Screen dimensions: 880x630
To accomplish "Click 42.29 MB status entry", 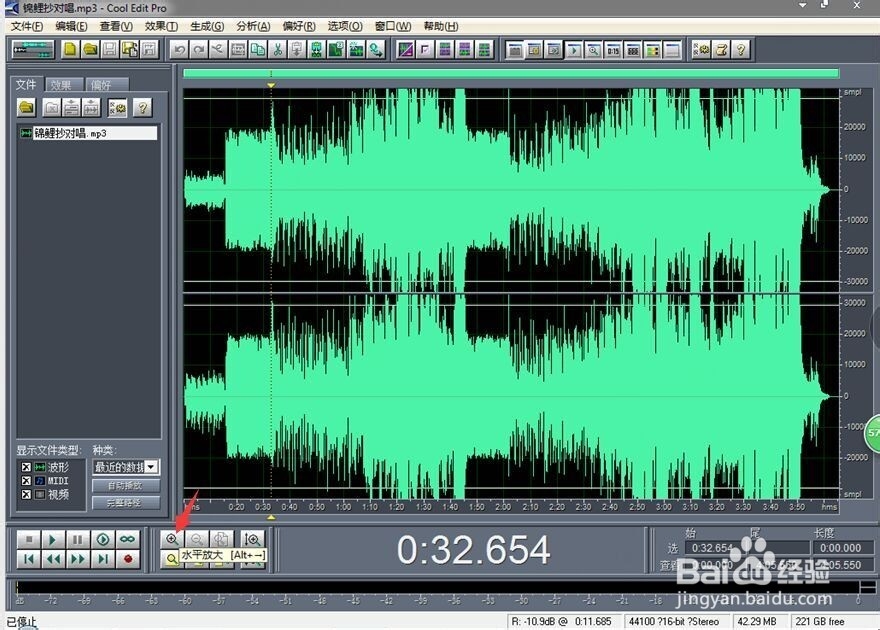I will (757, 622).
